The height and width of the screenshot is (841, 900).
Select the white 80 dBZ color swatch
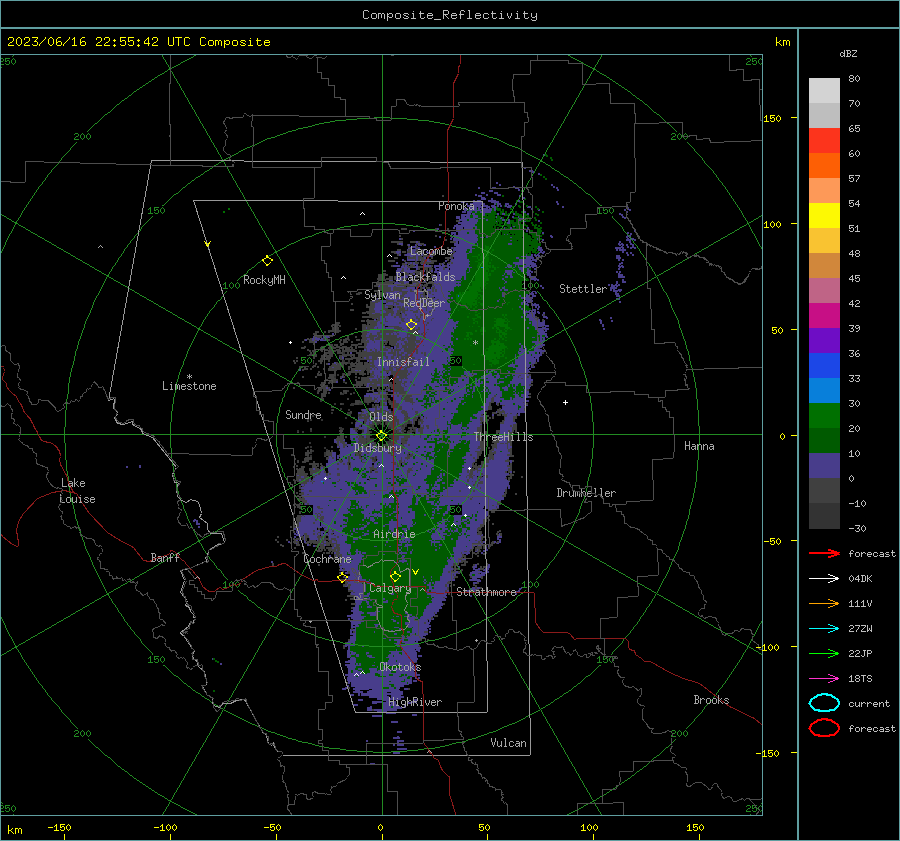[824, 90]
